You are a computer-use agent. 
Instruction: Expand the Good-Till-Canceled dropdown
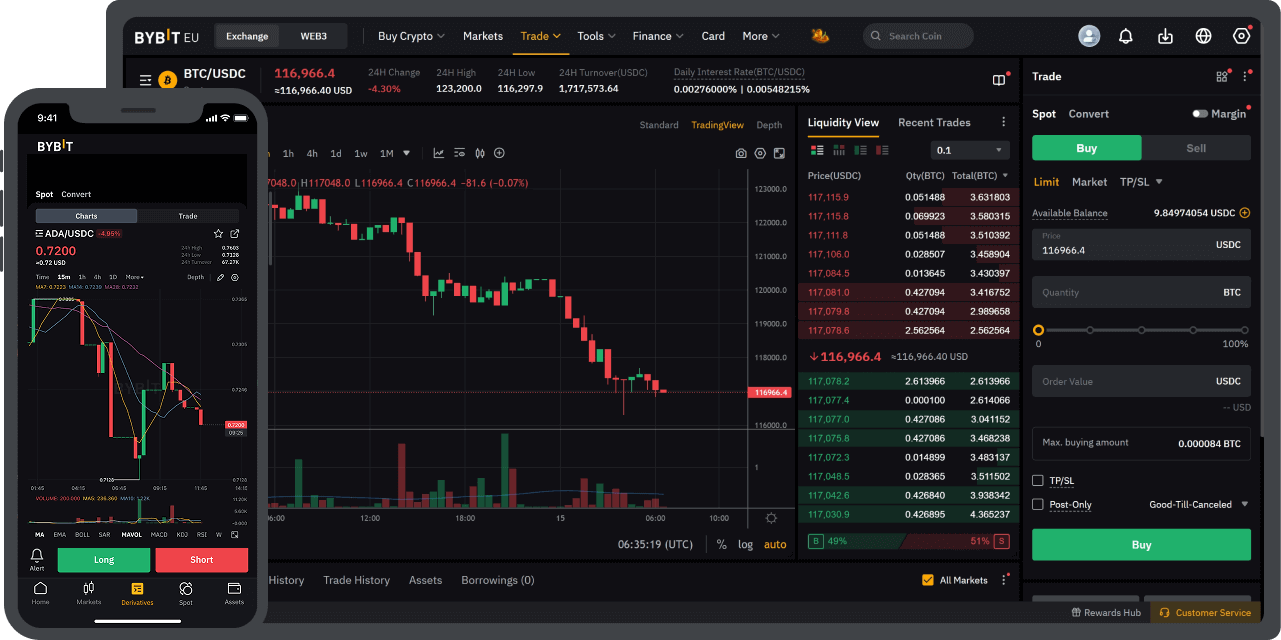tap(1199, 505)
